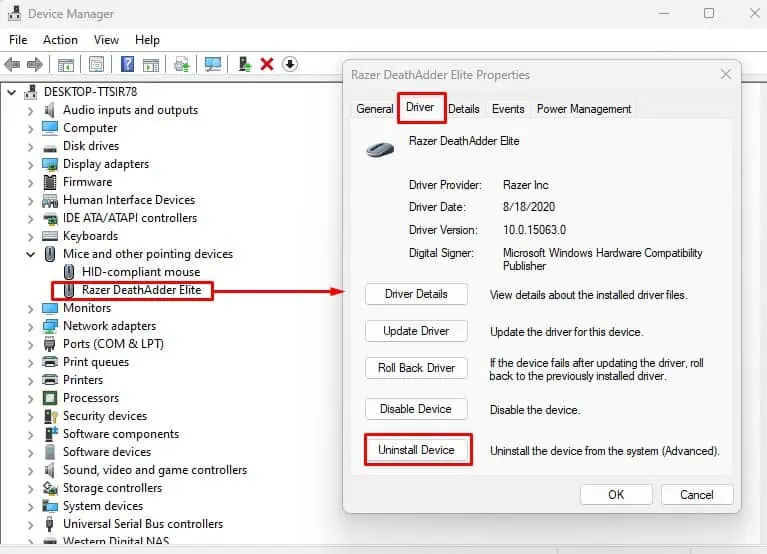
Task: Click the black down-arrow toolbar icon
Action: coord(290,64)
